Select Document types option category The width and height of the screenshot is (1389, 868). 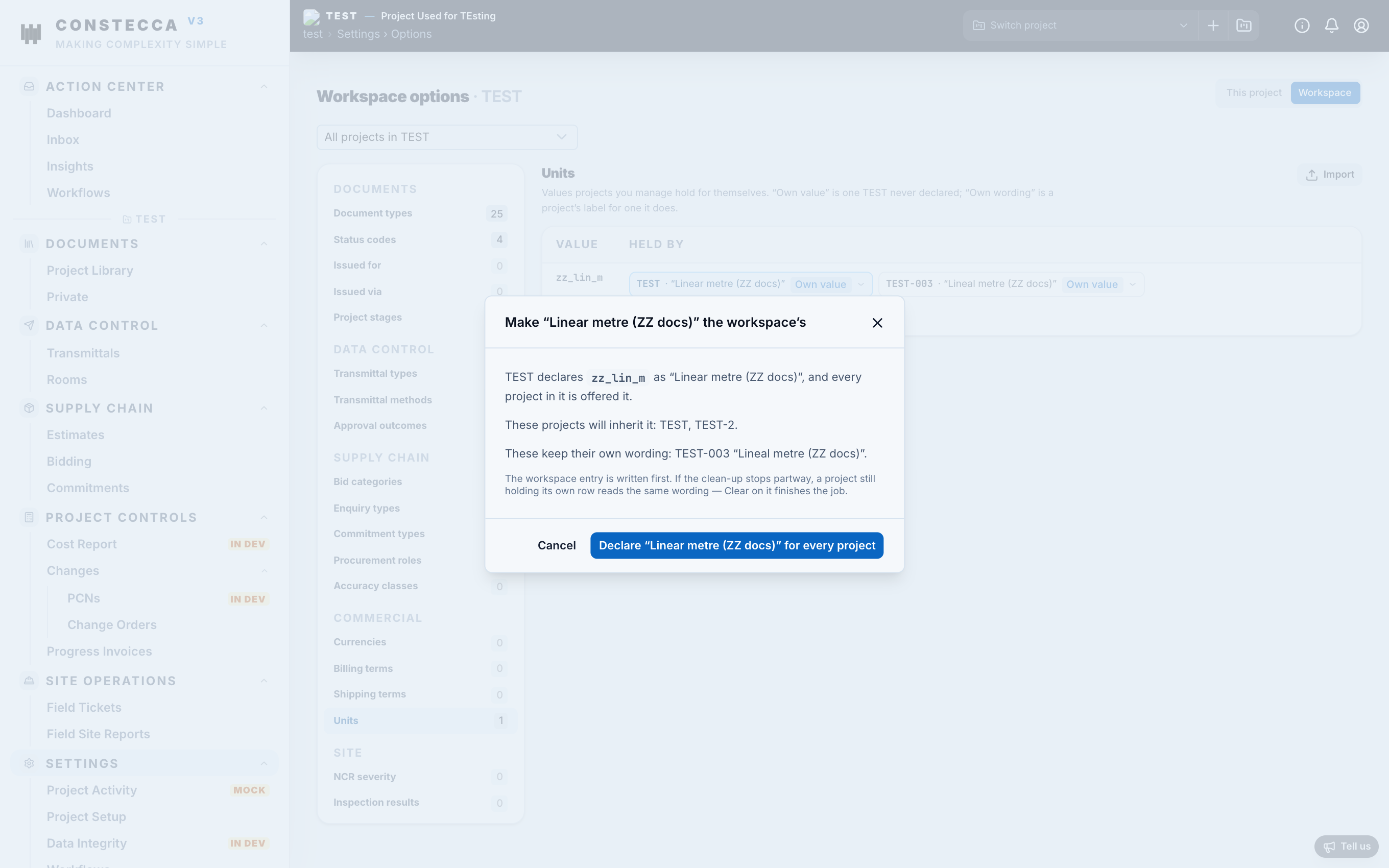(x=420, y=213)
